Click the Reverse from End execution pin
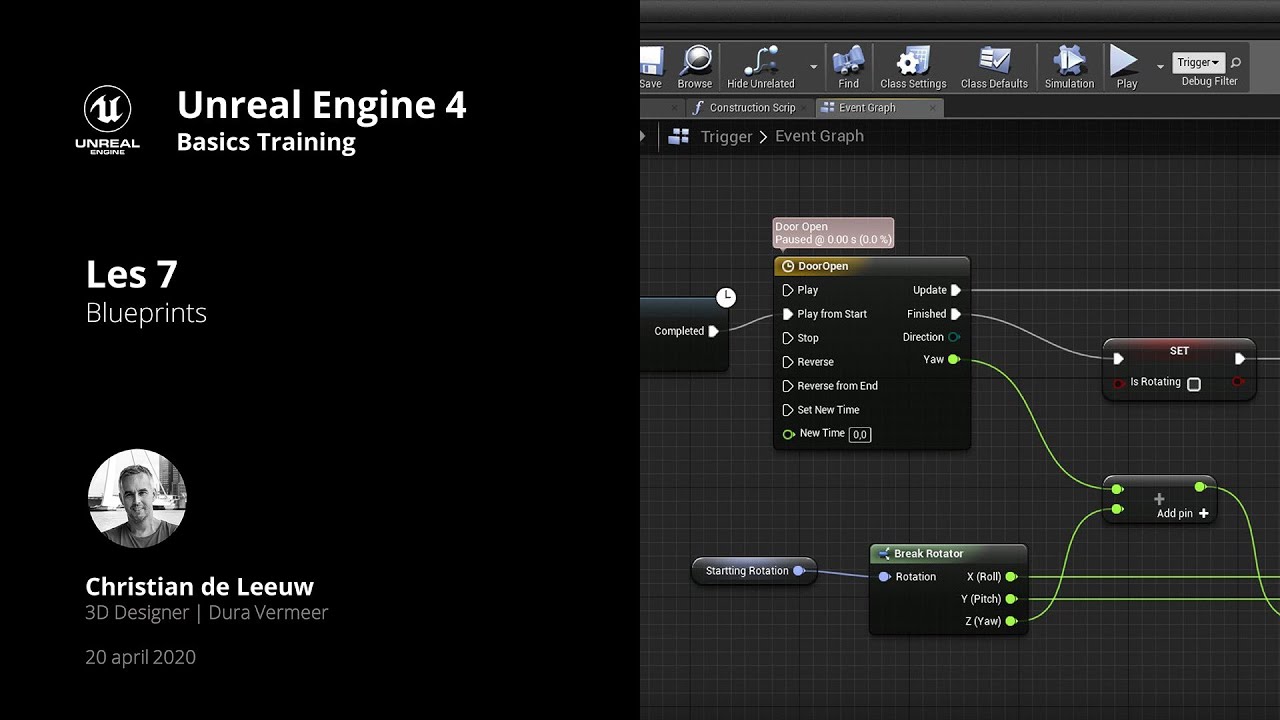 [x=788, y=386]
